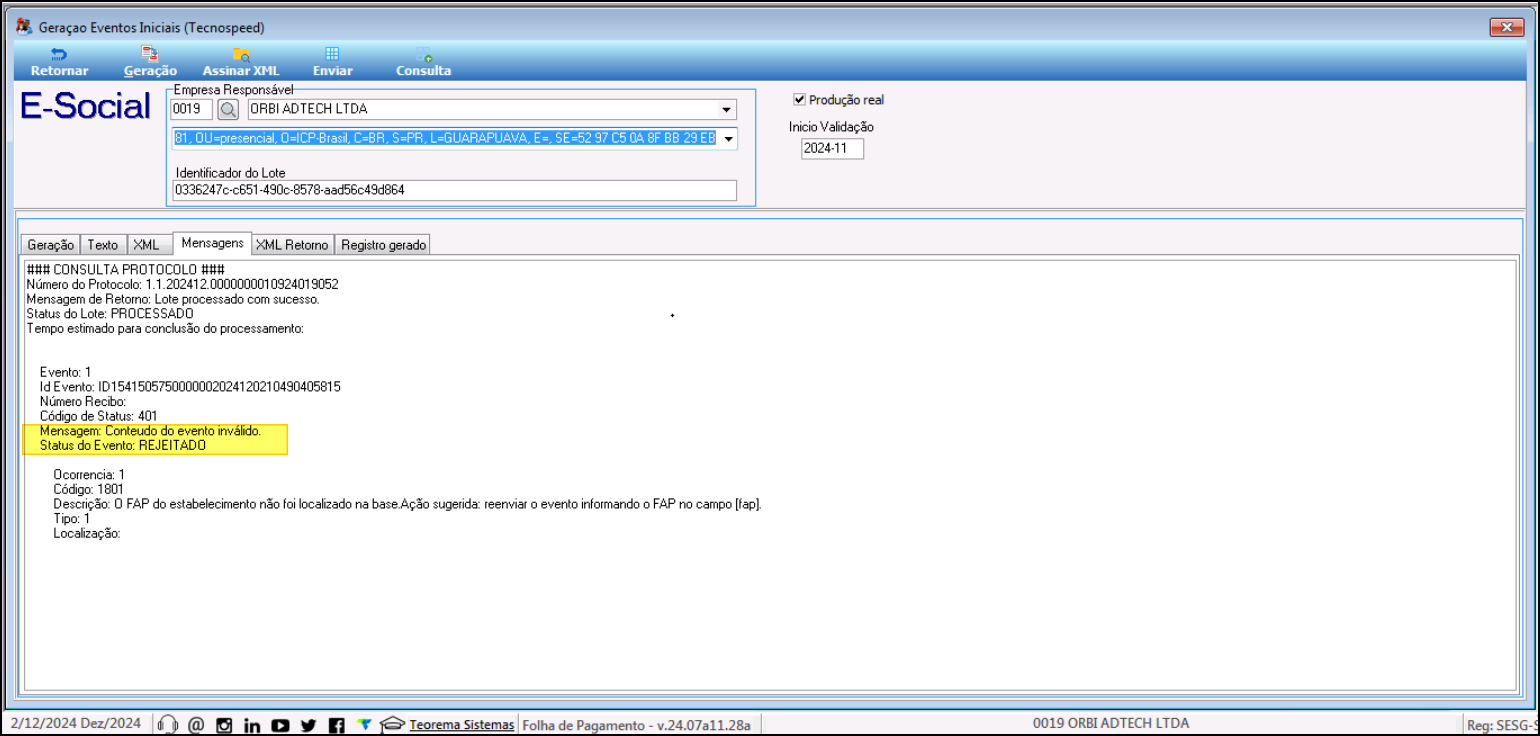Click the Geração toolbar button

click(150, 62)
